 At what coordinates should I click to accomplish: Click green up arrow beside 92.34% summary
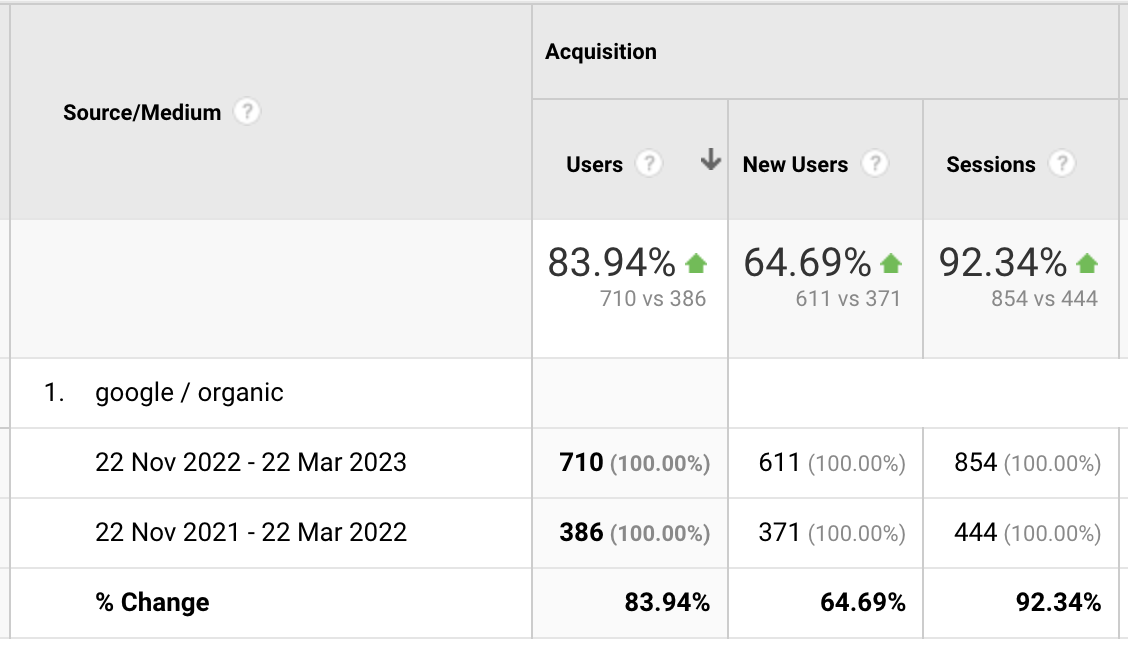pyautogui.click(x=1087, y=264)
